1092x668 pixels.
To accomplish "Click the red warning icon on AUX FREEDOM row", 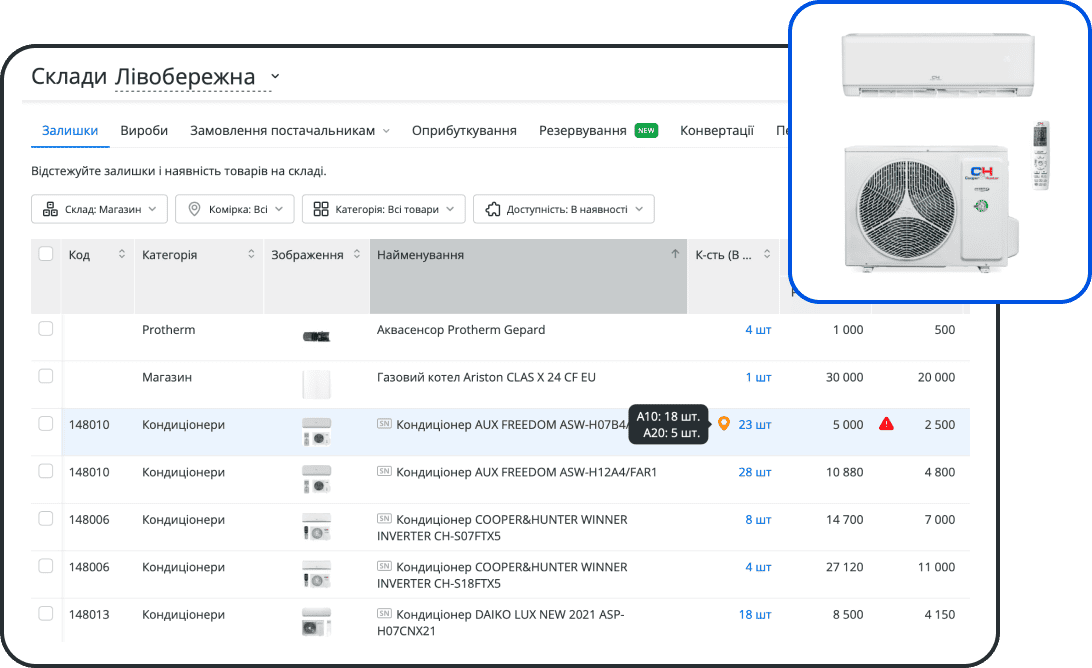I will pos(886,424).
